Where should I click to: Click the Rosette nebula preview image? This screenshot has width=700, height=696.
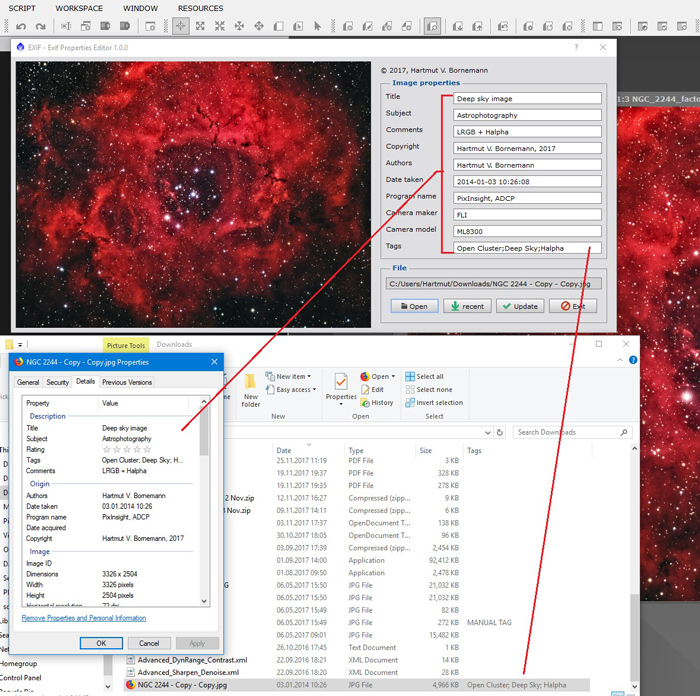point(193,194)
